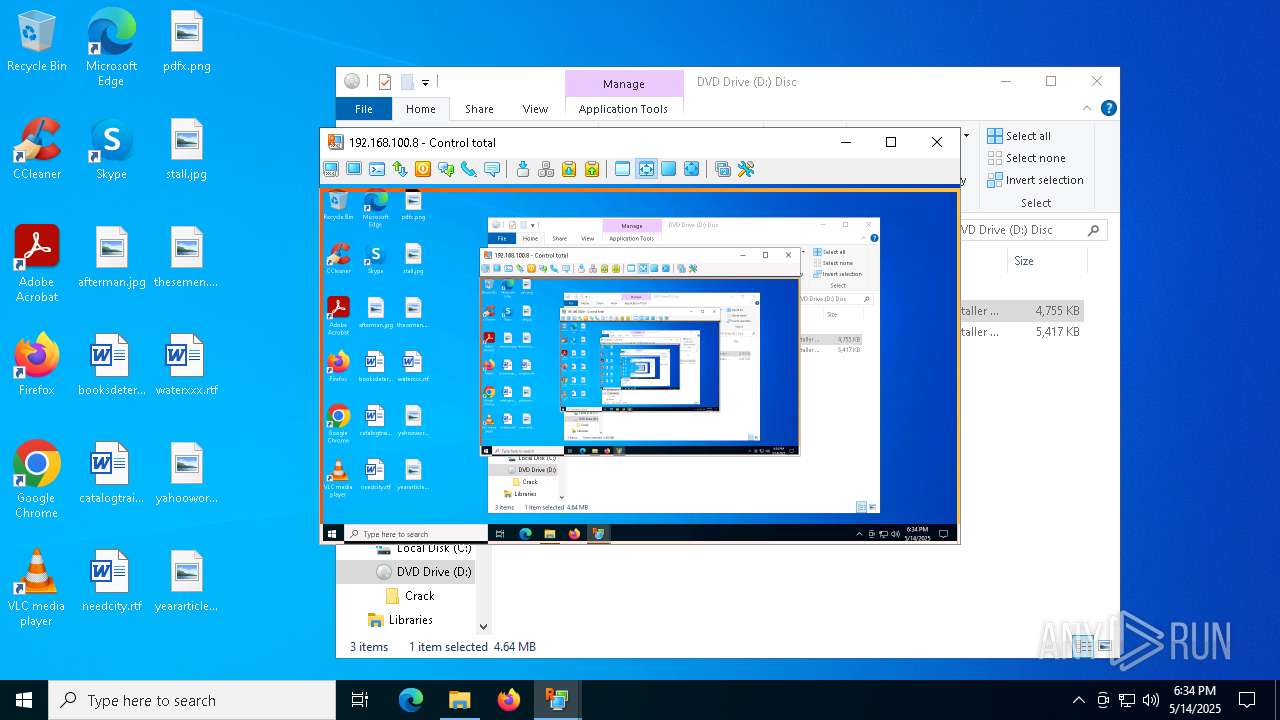
Task: Click the taskbar search box
Action: tap(192, 700)
